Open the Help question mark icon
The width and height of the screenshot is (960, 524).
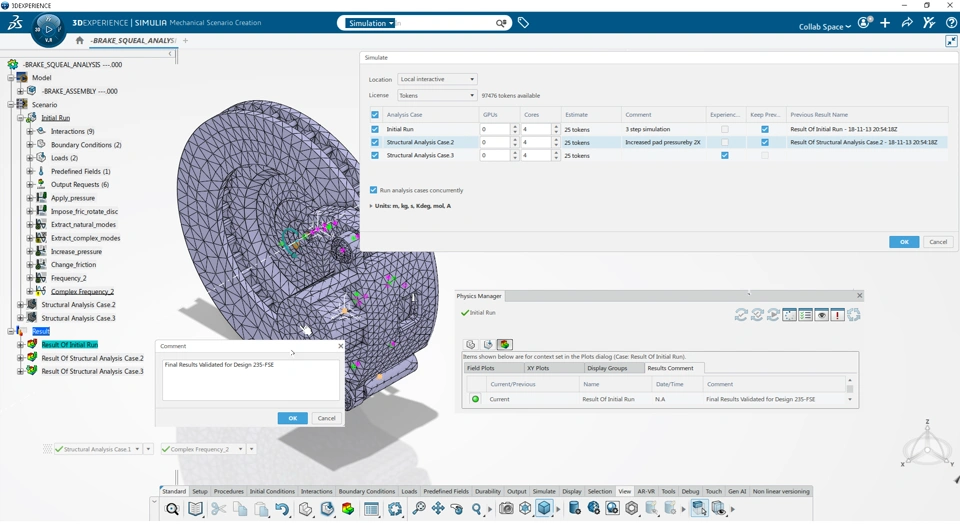tap(951, 23)
